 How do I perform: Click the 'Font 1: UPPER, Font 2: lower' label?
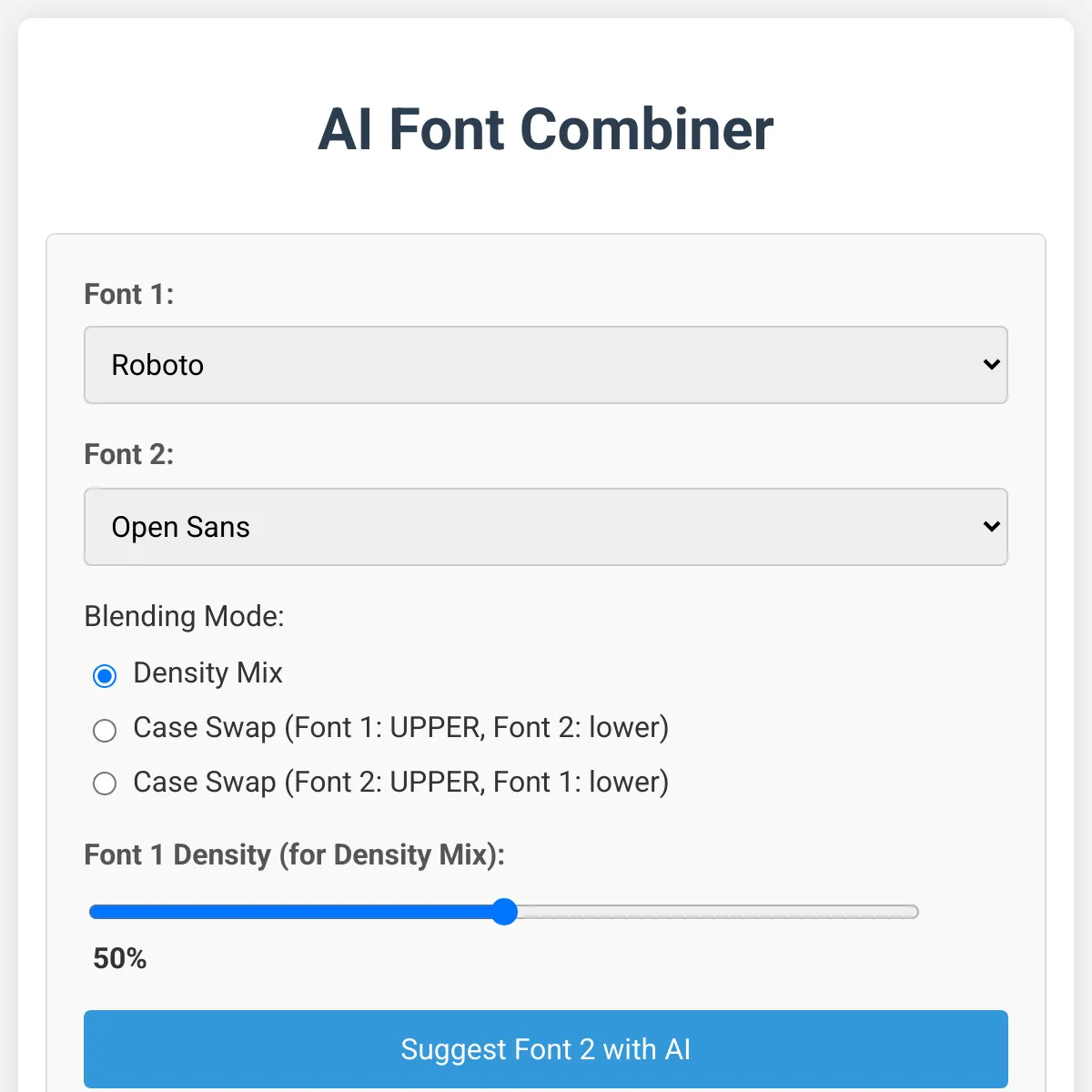[400, 728]
